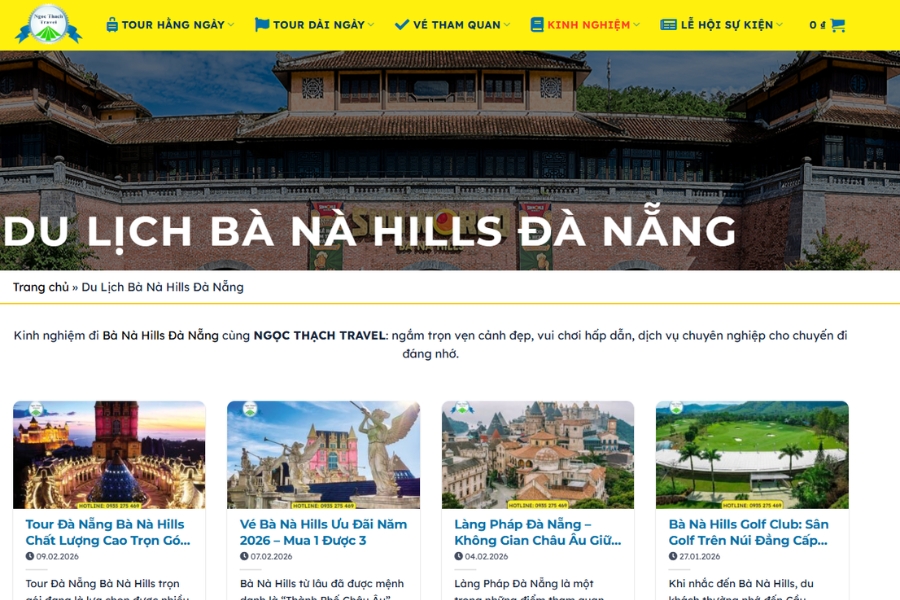Click the list icon beside Lễ Hội Sự Kiện

click(x=668, y=25)
